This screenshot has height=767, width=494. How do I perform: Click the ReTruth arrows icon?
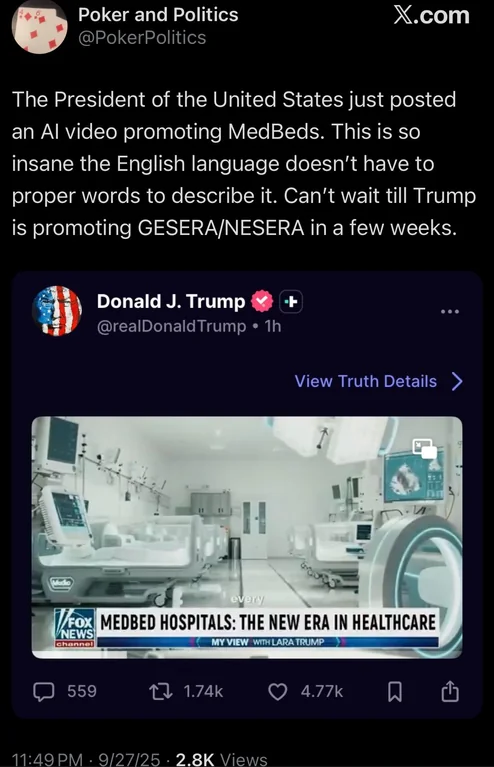click(x=160, y=692)
